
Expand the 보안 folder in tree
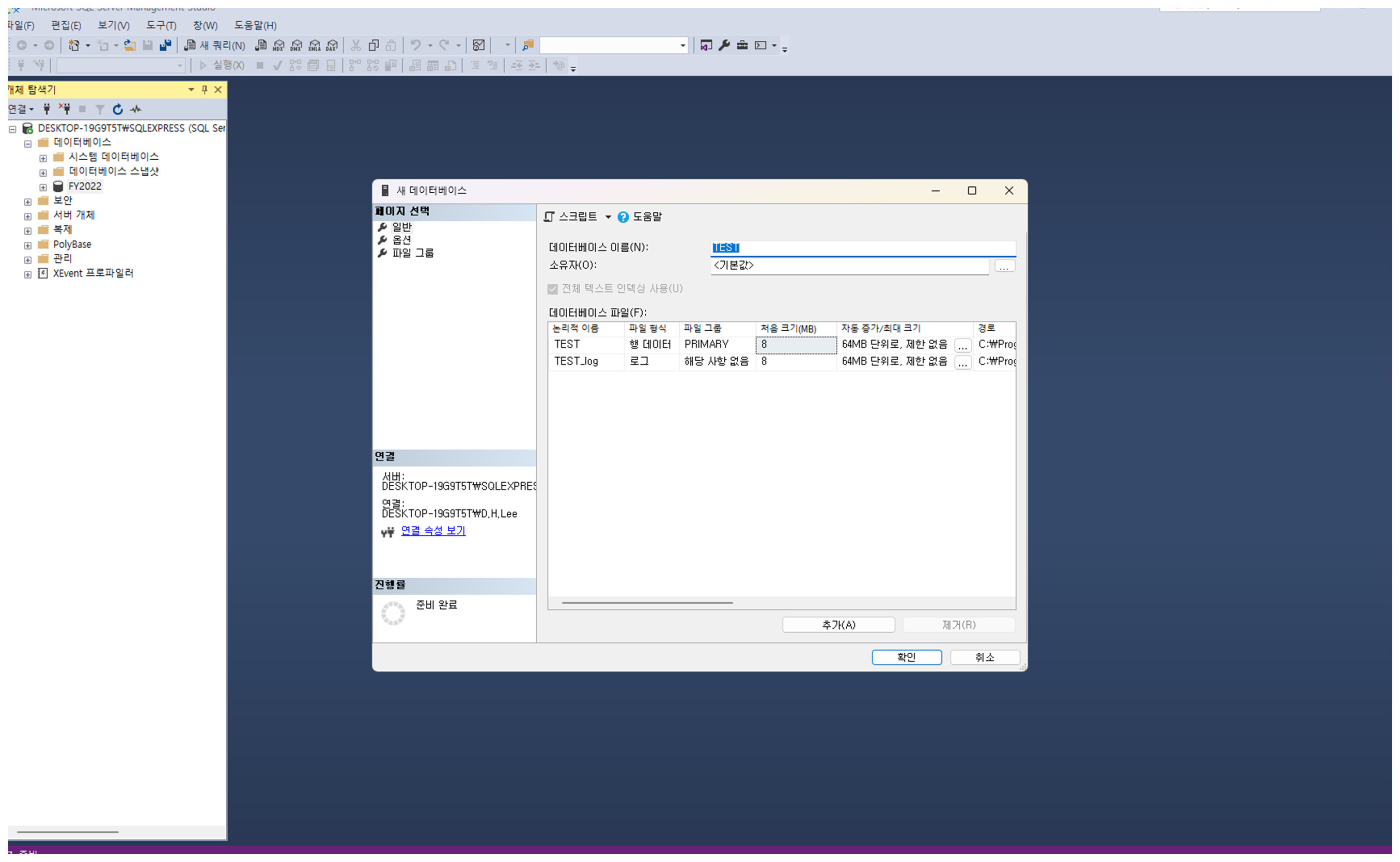tap(28, 202)
